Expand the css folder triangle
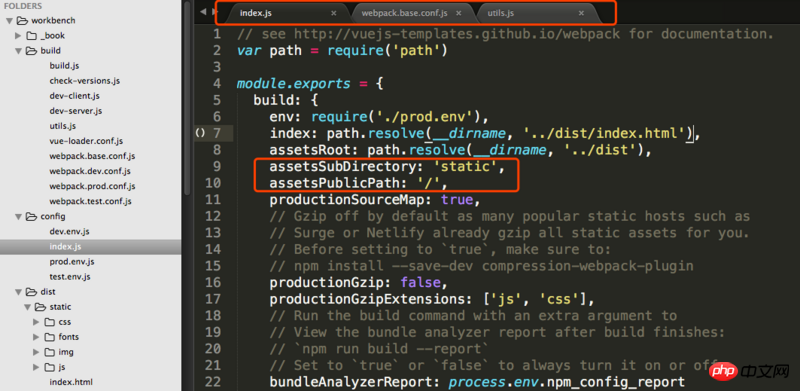The height and width of the screenshot is (391, 800). click(x=36, y=322)
